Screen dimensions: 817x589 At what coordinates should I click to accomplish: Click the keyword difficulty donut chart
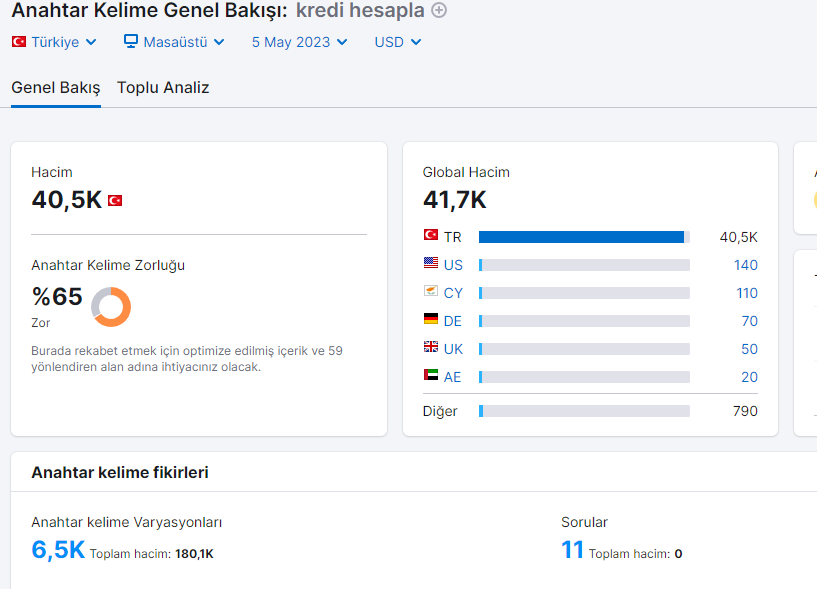[x=111, y=306]
